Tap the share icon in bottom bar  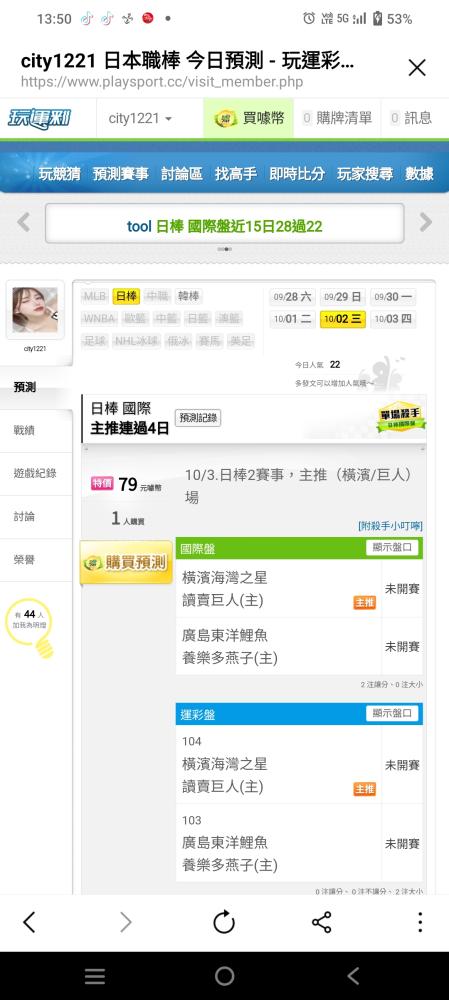click(x=321, y=922)
